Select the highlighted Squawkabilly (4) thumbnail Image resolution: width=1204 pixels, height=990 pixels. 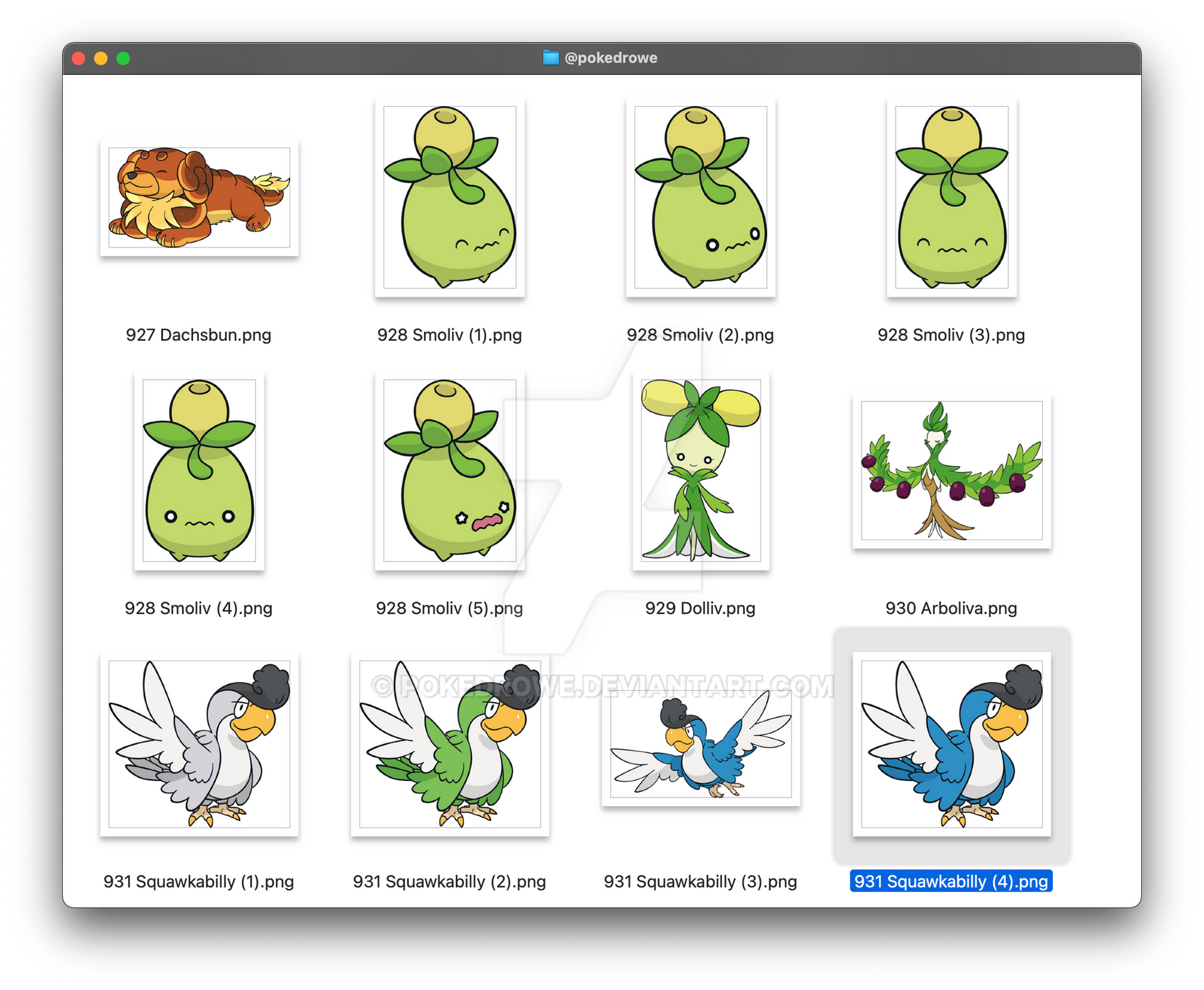tap(951, 744)
